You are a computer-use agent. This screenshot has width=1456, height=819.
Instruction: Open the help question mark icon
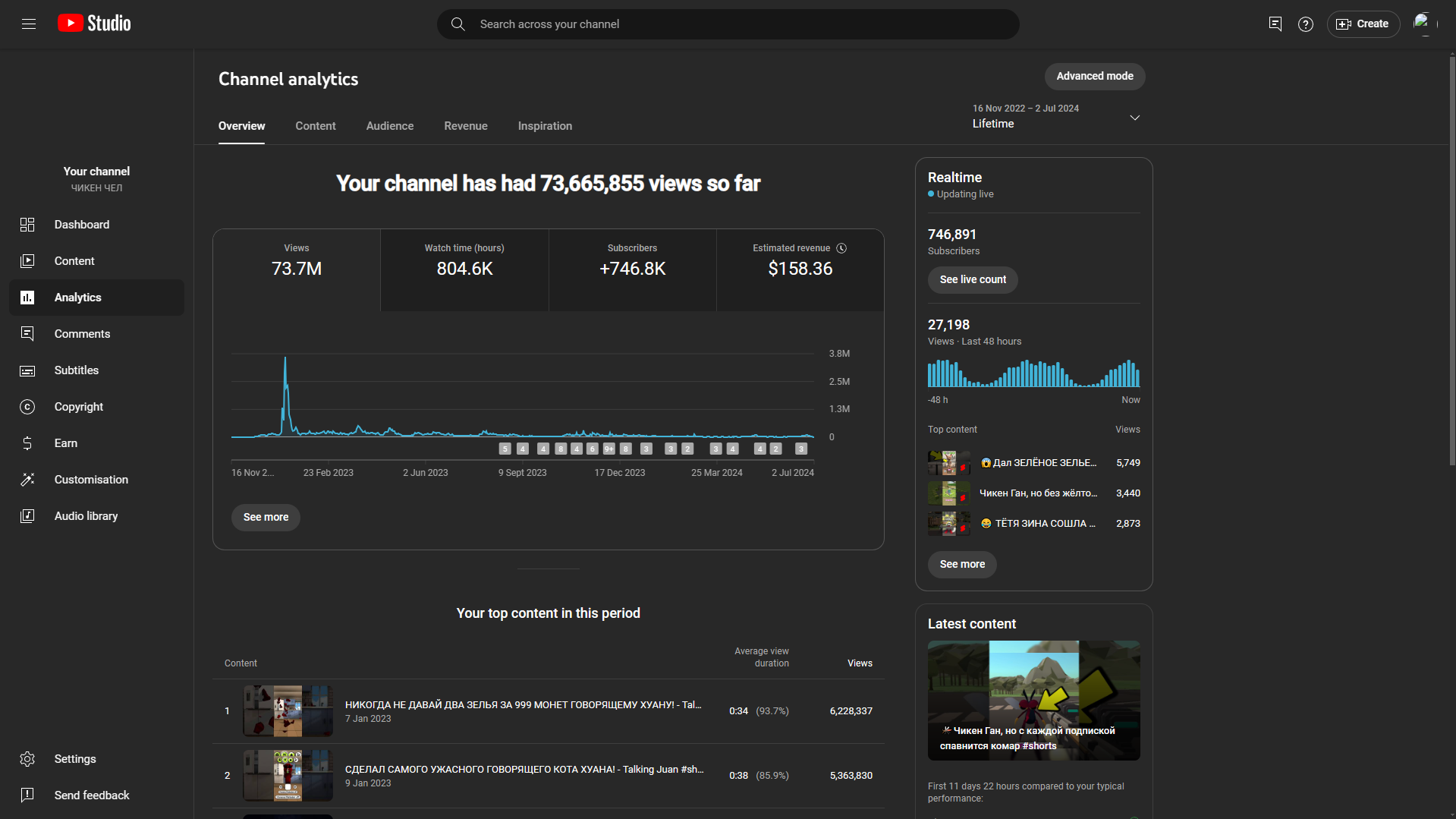pyautogui.click(x=1305, y=24)
